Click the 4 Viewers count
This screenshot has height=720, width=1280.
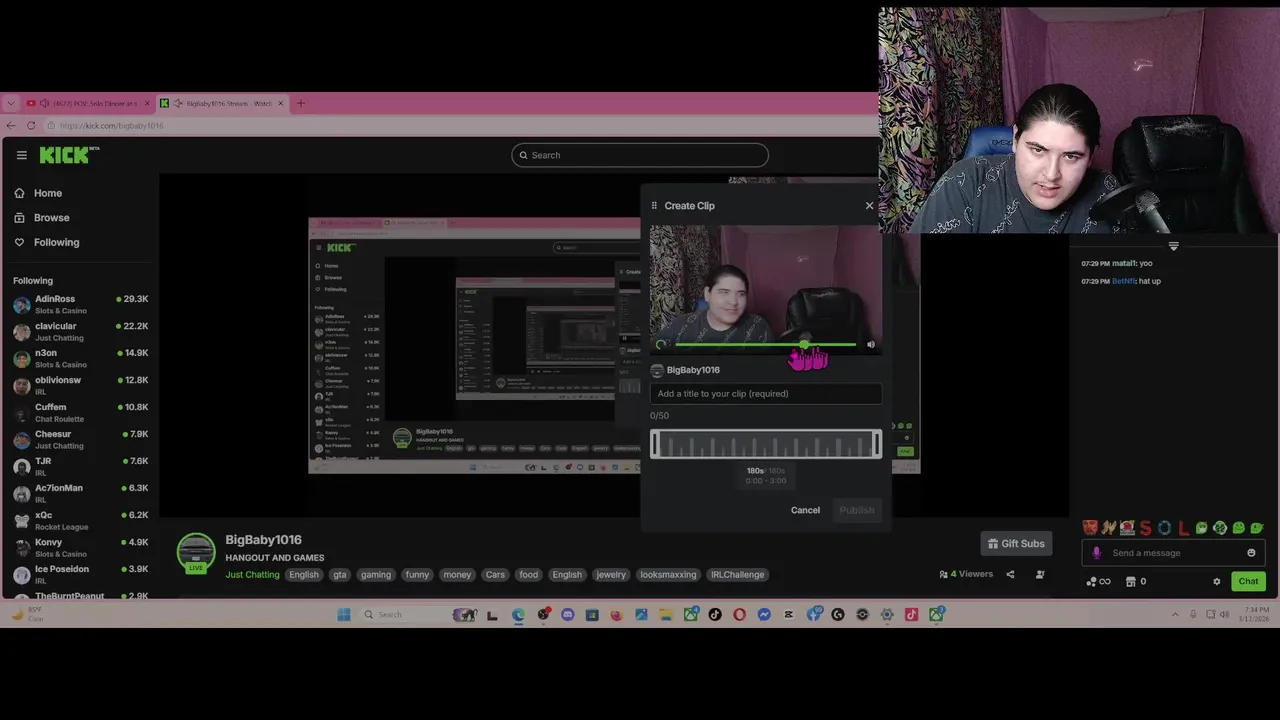tap(966, 574)
